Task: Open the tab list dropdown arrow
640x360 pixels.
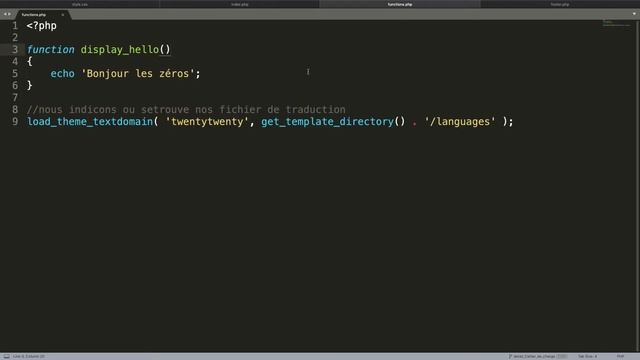Action: [x=634, y=14]
